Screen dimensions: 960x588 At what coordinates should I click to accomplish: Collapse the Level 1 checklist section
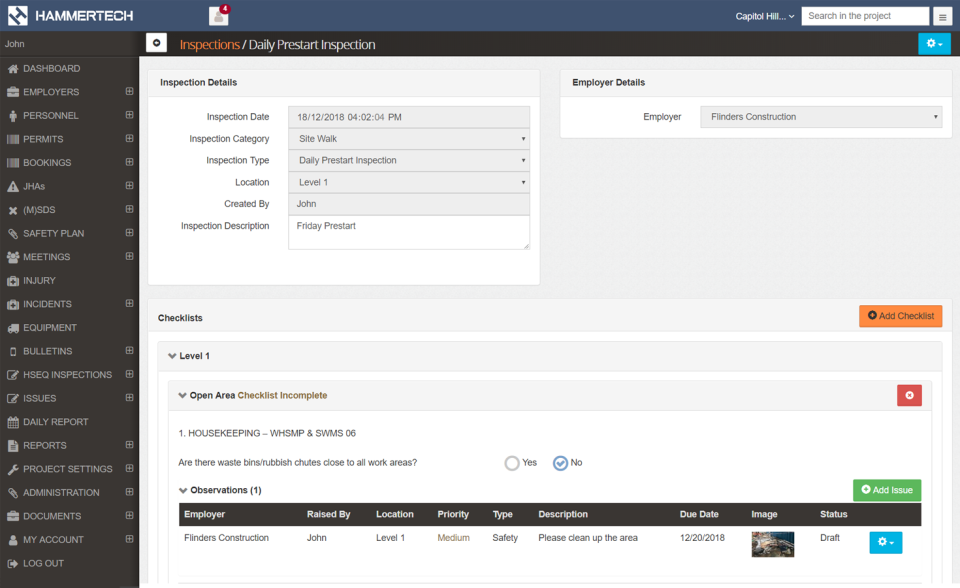[172, 356]
